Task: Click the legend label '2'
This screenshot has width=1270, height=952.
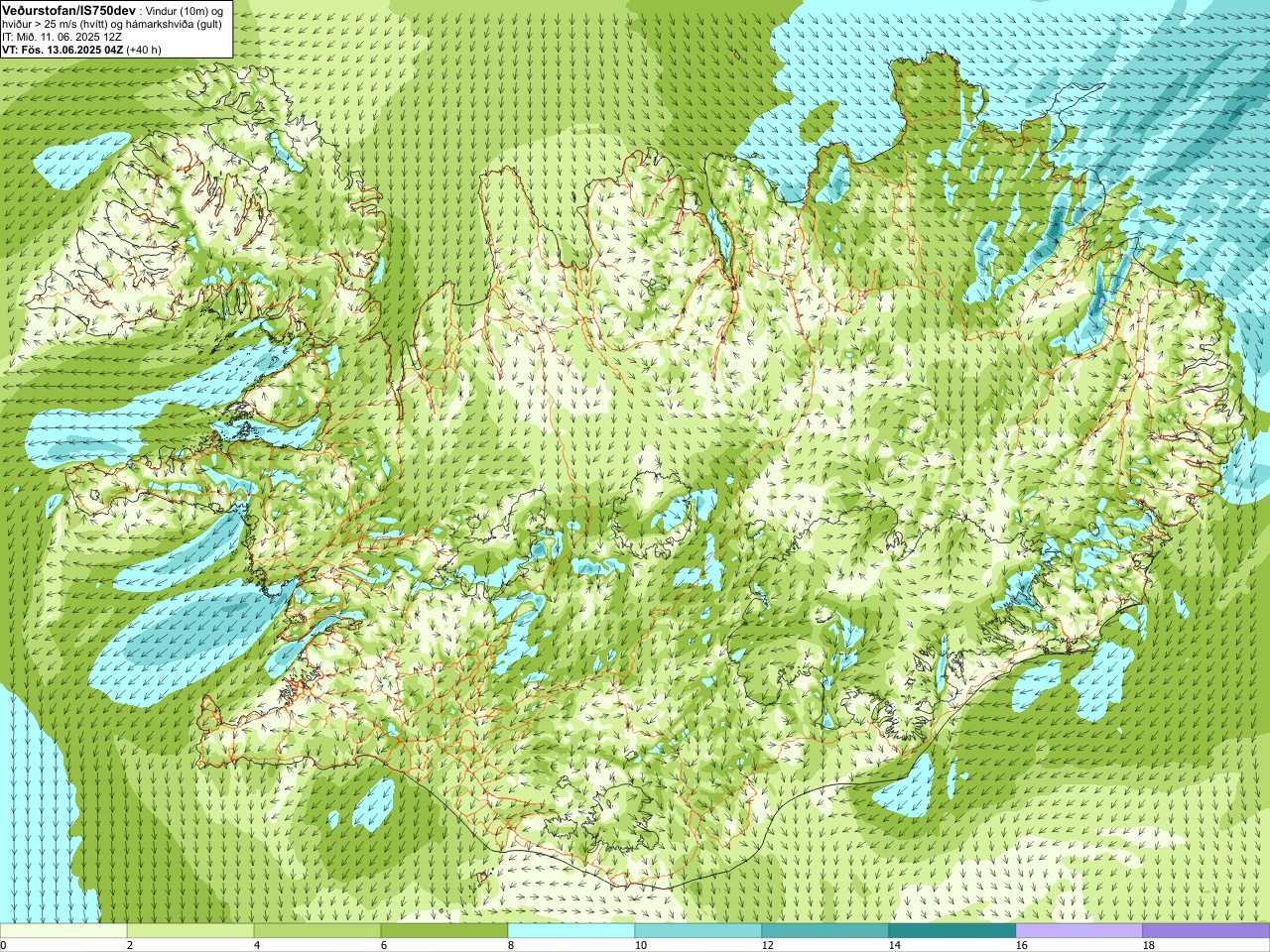Action: tap(130, 945)
